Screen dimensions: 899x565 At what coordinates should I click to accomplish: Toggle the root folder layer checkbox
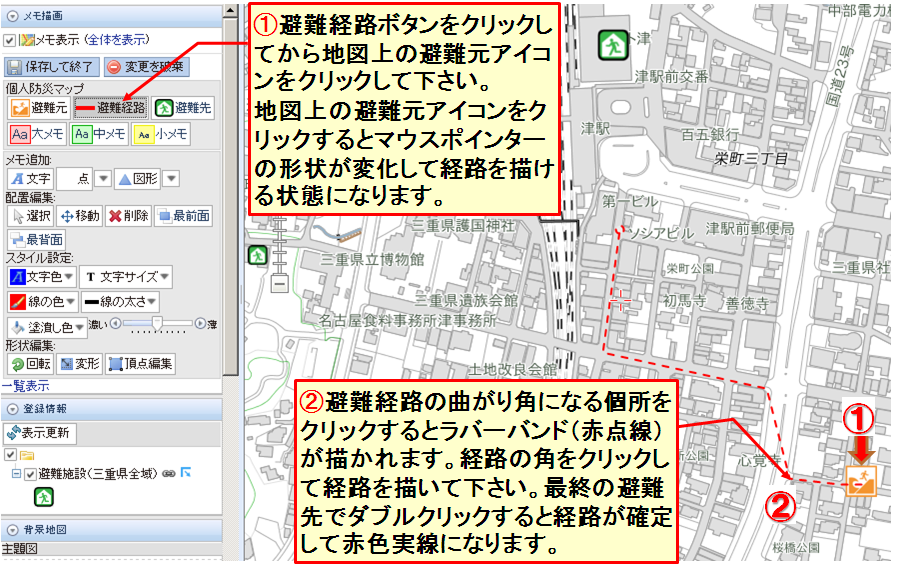10,455
